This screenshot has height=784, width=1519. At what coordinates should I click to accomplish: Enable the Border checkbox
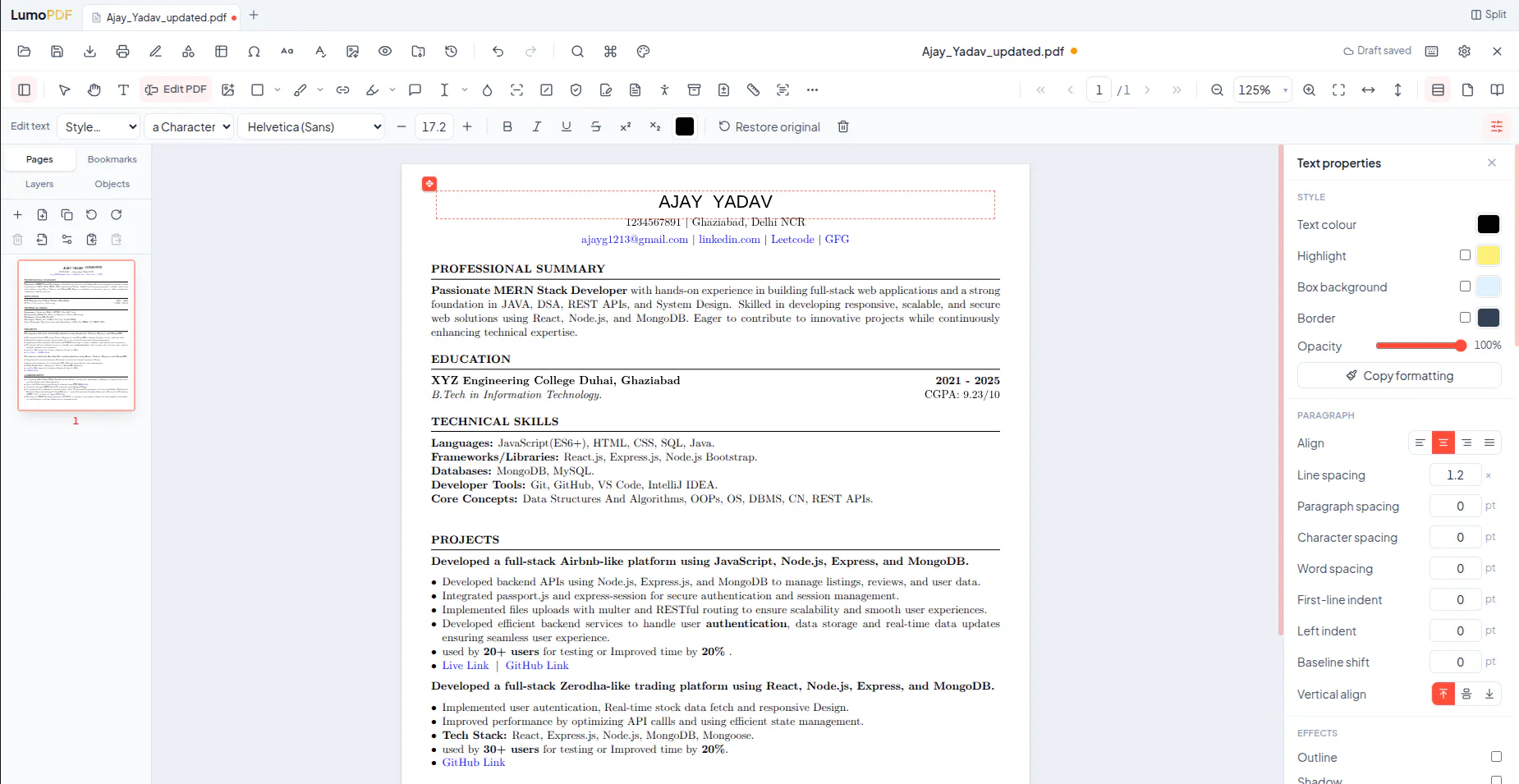(1465, 318)
